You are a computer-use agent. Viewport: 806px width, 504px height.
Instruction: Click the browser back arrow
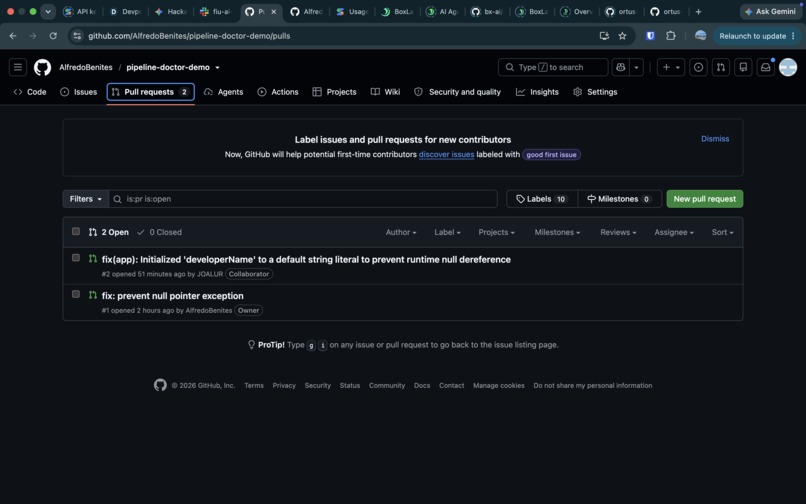[13, 36]
